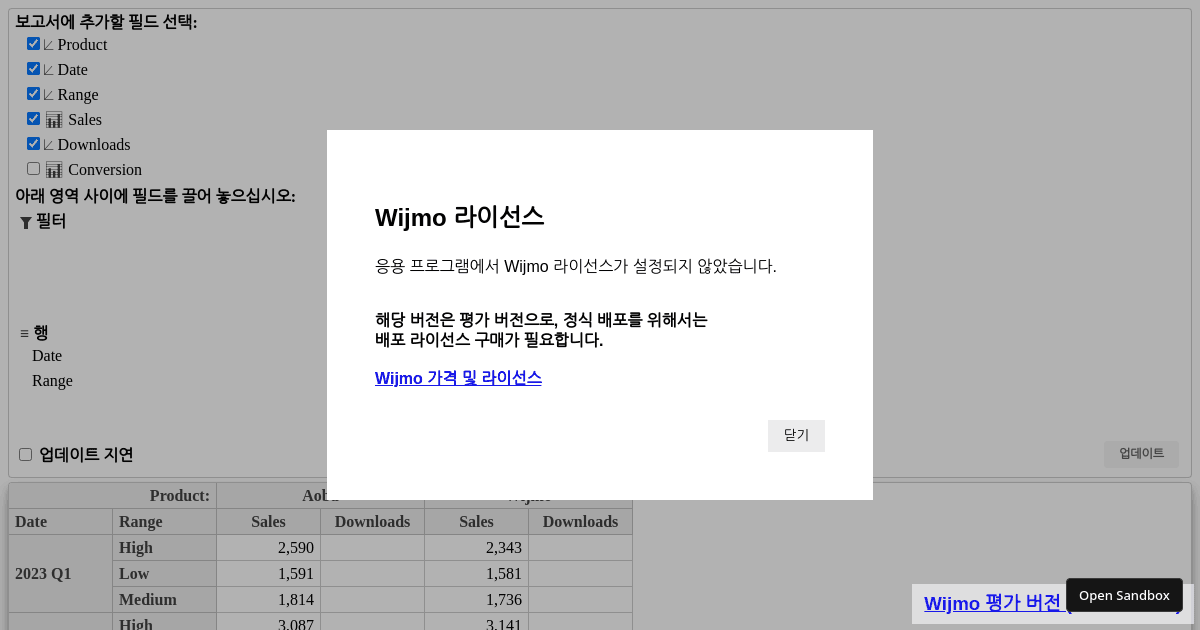Click the Product field label

[82, 45]
